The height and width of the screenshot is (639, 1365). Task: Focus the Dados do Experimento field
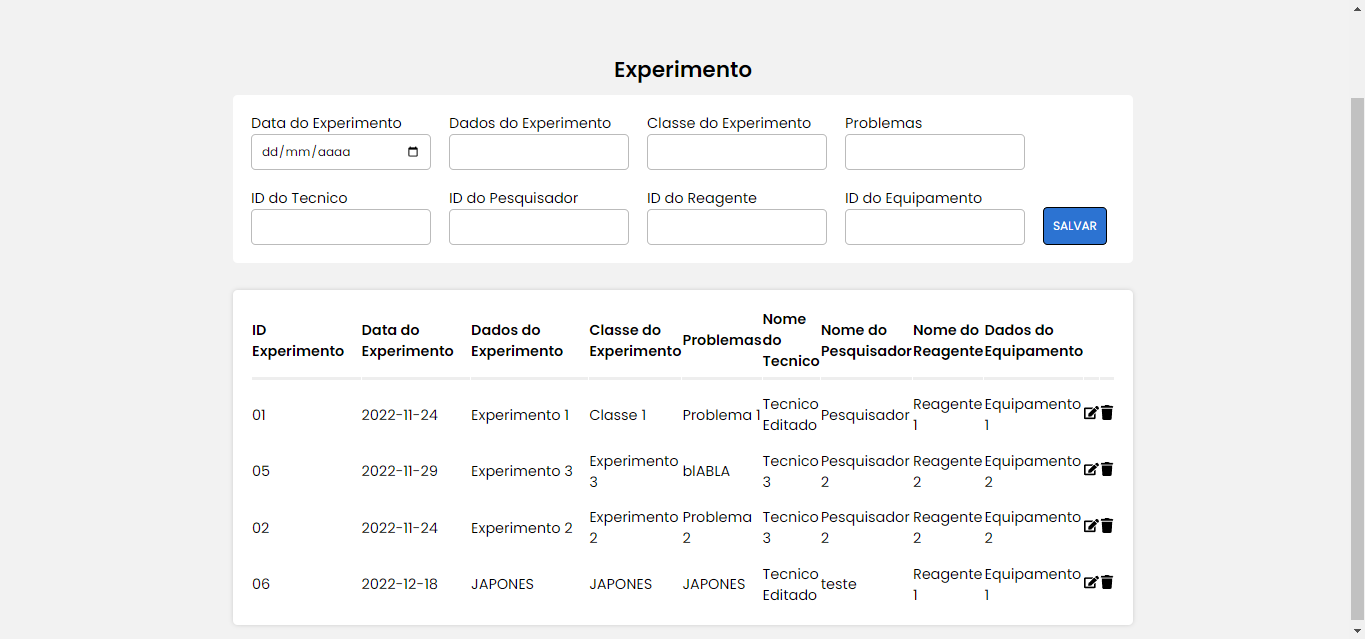pos(538,151)
